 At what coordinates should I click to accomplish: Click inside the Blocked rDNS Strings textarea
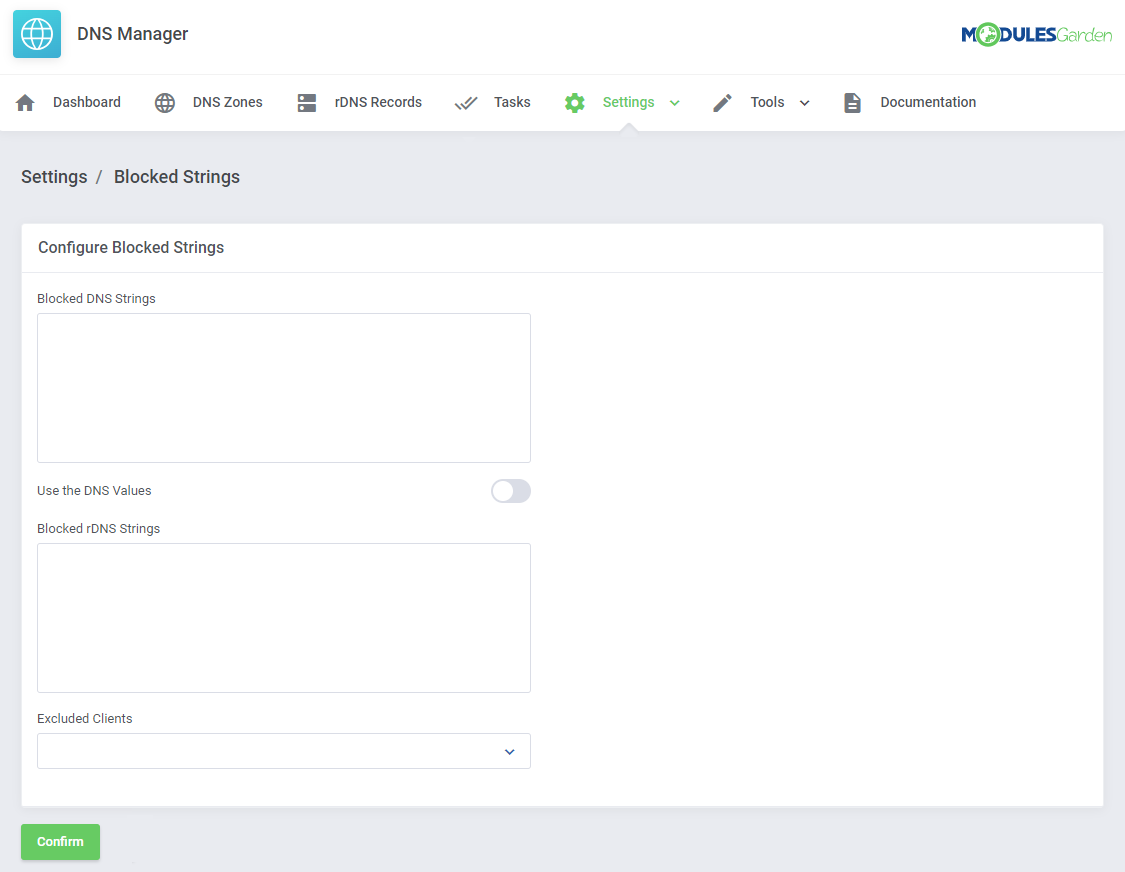click(x=283, y=618)
